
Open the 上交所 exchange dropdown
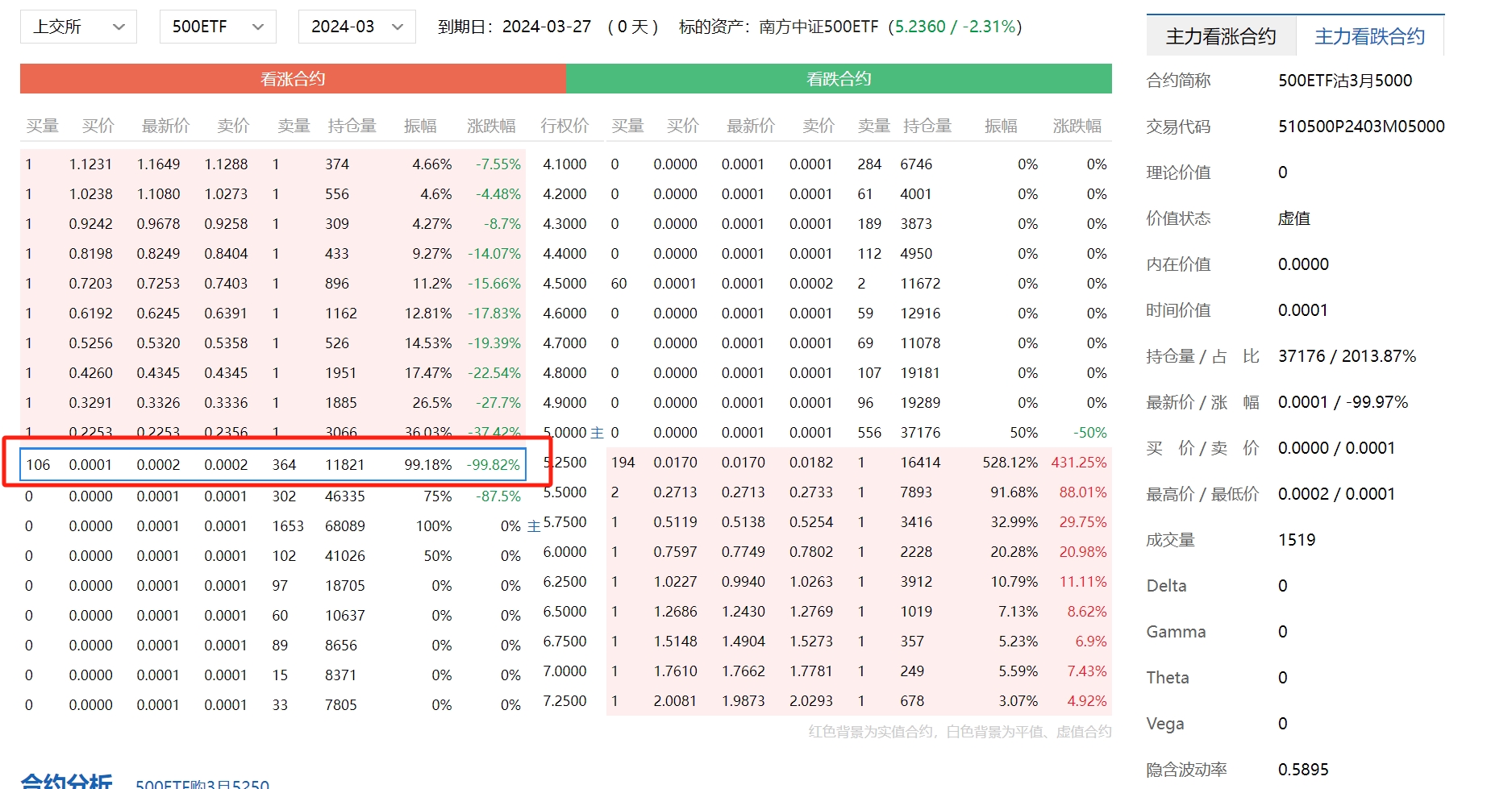click(78, 27)
